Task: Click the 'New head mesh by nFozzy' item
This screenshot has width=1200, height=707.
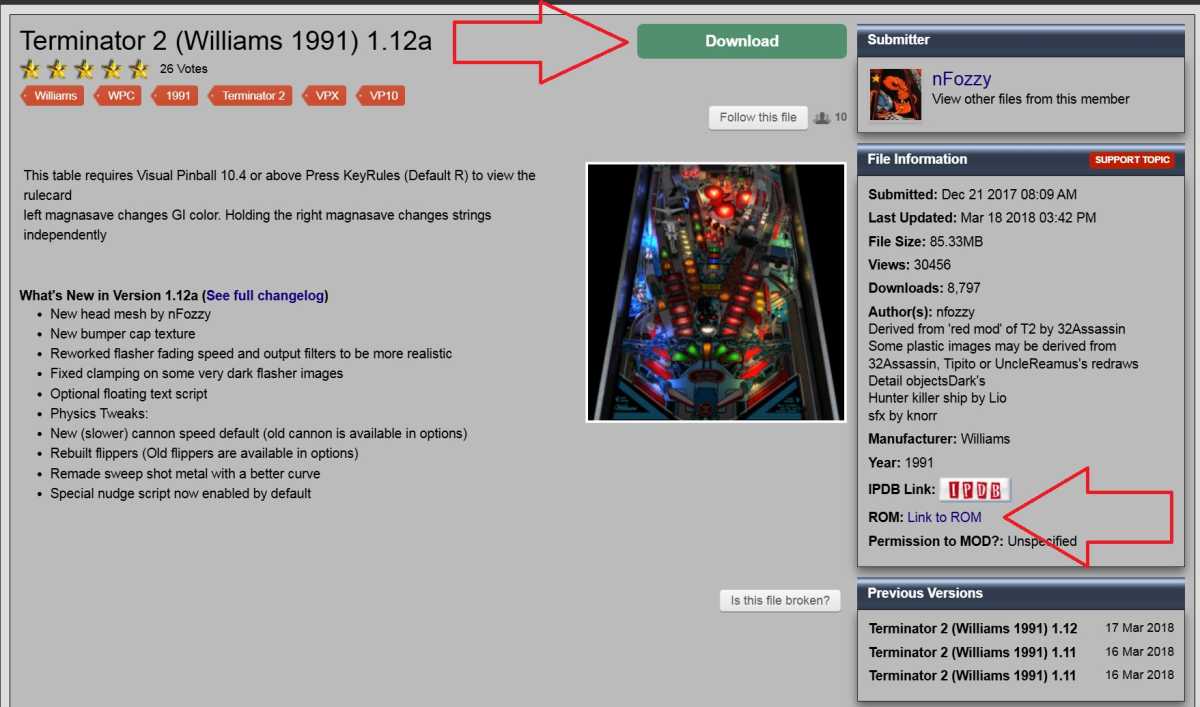Action: click(130, 314)
